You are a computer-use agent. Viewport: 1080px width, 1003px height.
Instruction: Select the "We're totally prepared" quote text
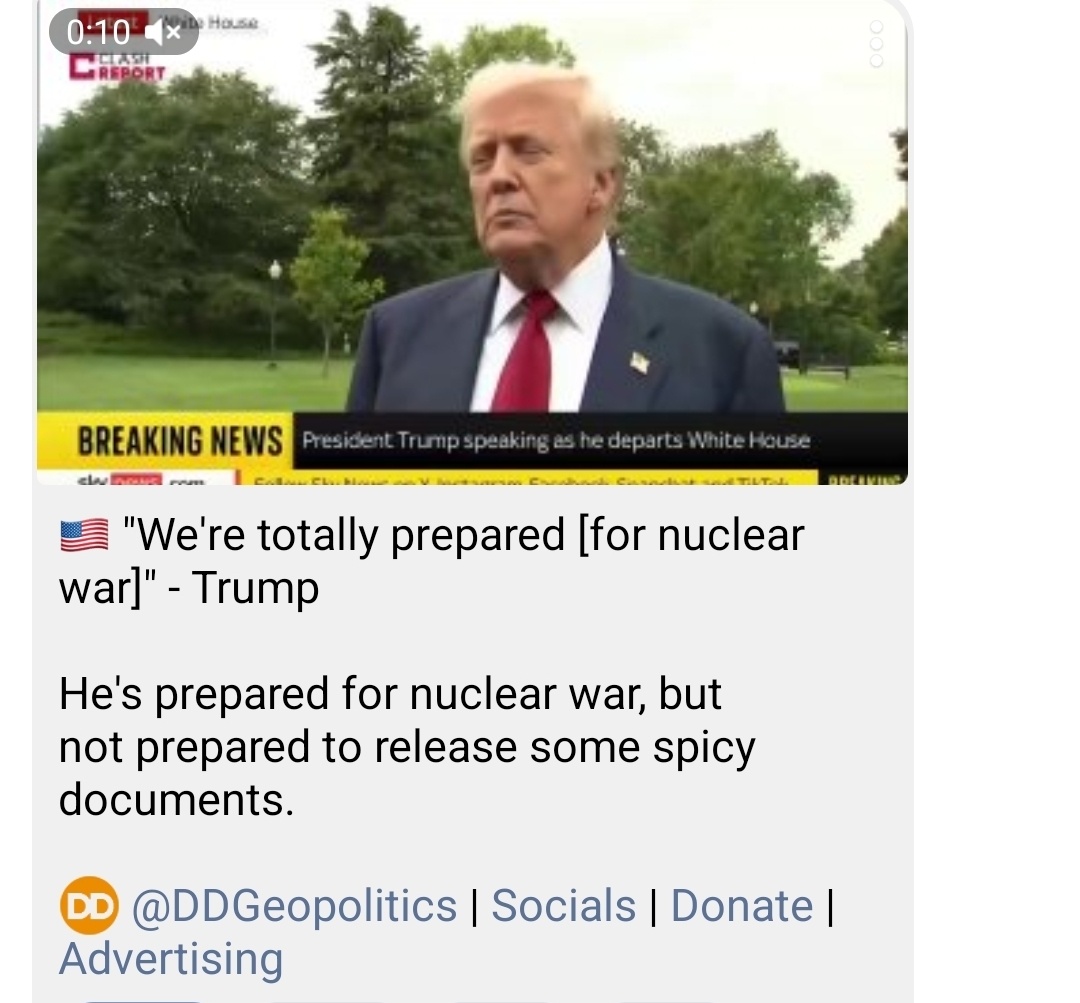(x=431, y=561)
